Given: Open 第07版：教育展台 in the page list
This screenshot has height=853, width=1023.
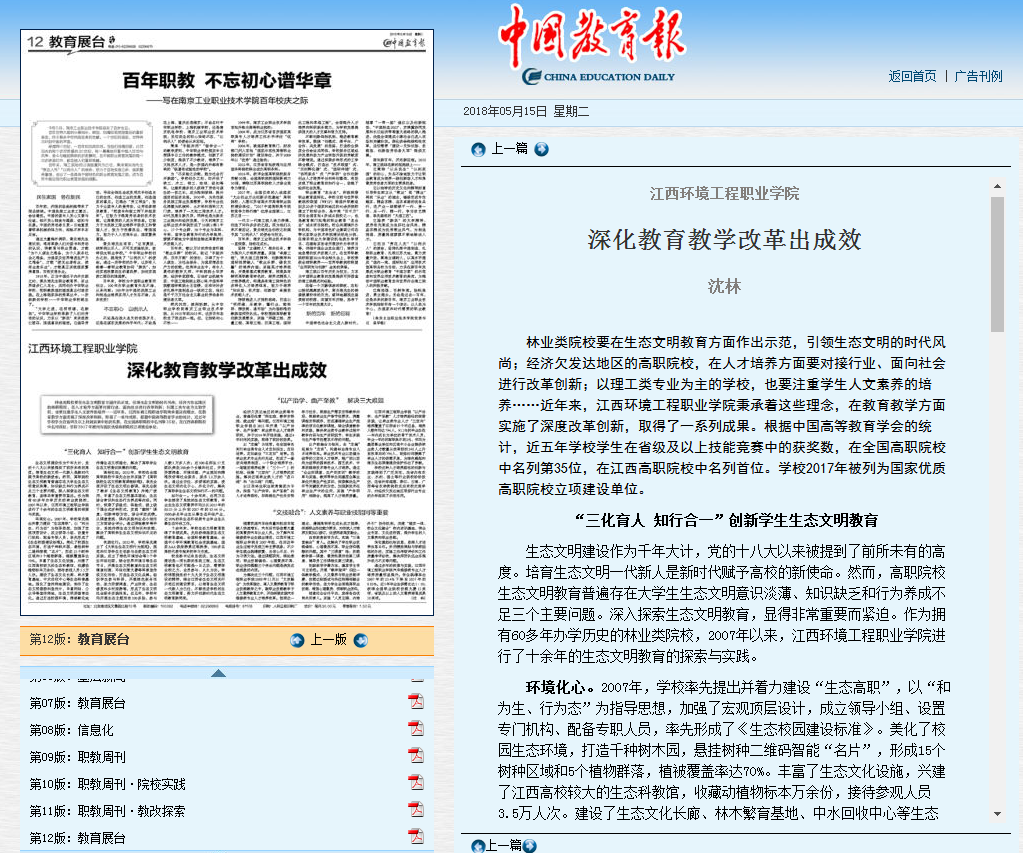Looking at the screenshot, I should pos(78,704).
